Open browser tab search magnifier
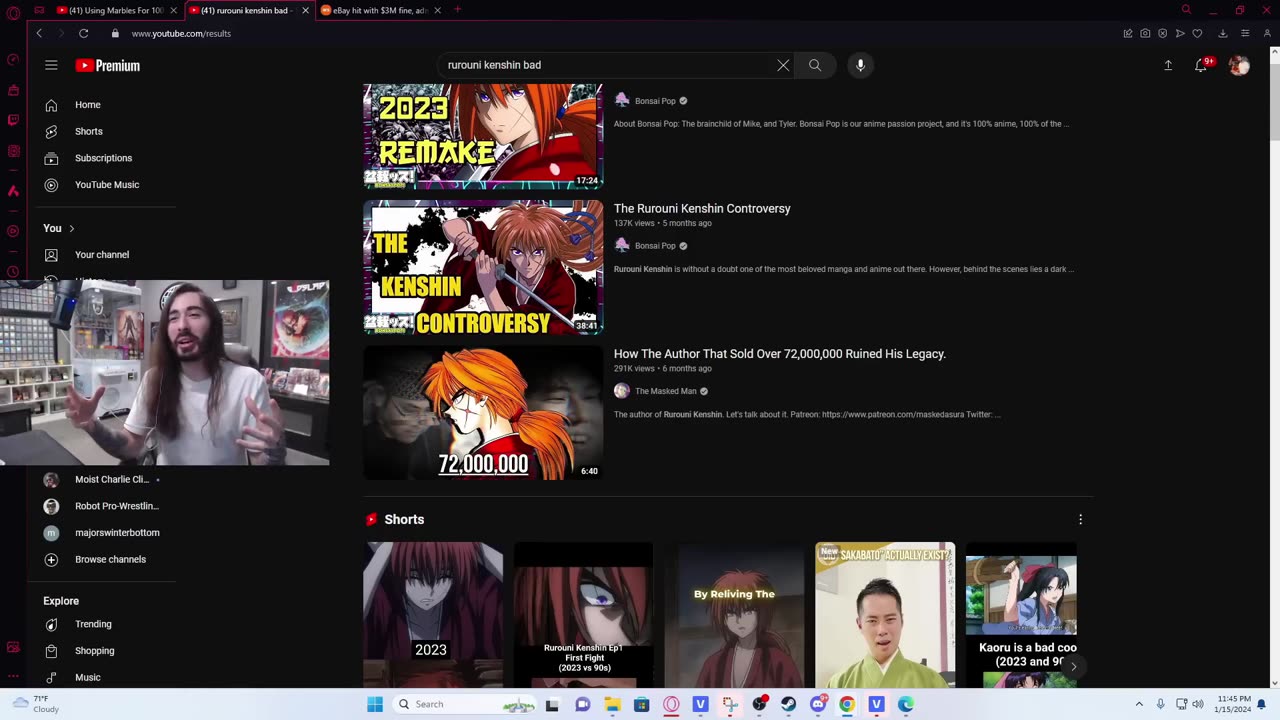 (x=1186, y=10)
